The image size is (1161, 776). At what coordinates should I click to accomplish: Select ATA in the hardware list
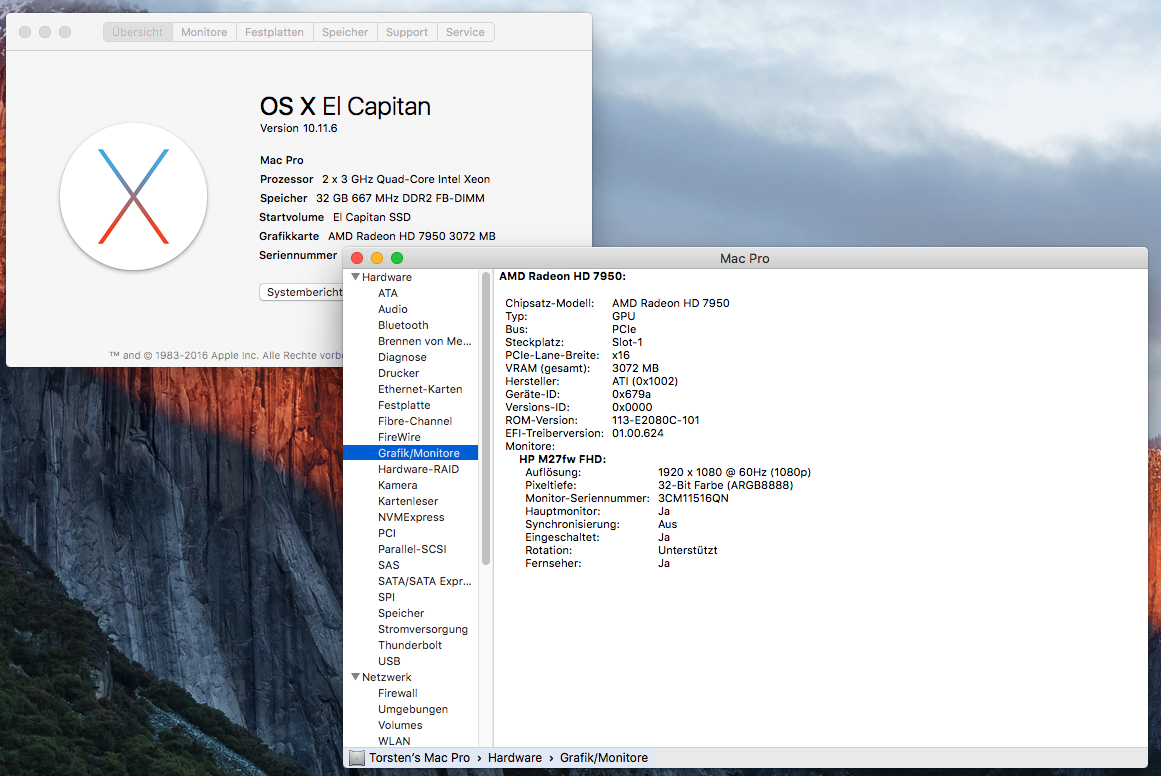(x=388, y=293)
